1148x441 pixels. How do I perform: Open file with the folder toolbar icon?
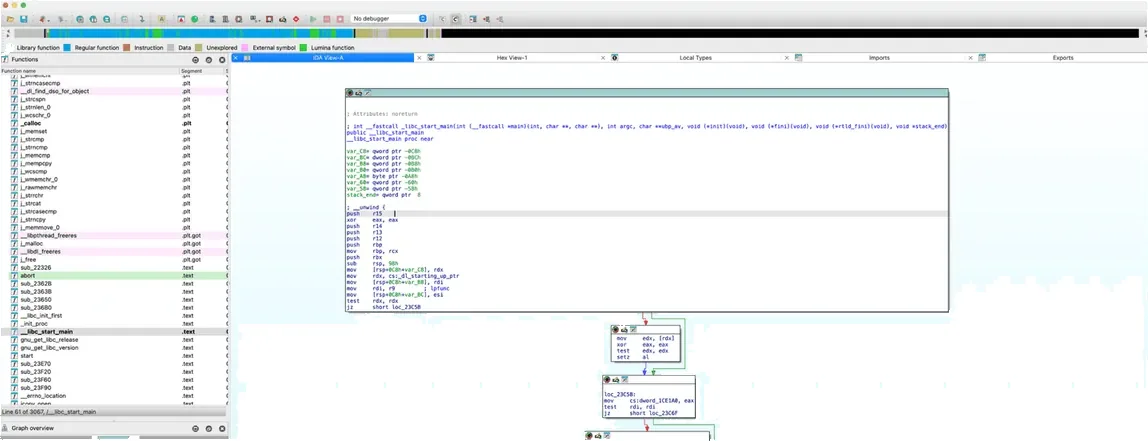click(x=10, y=18)
